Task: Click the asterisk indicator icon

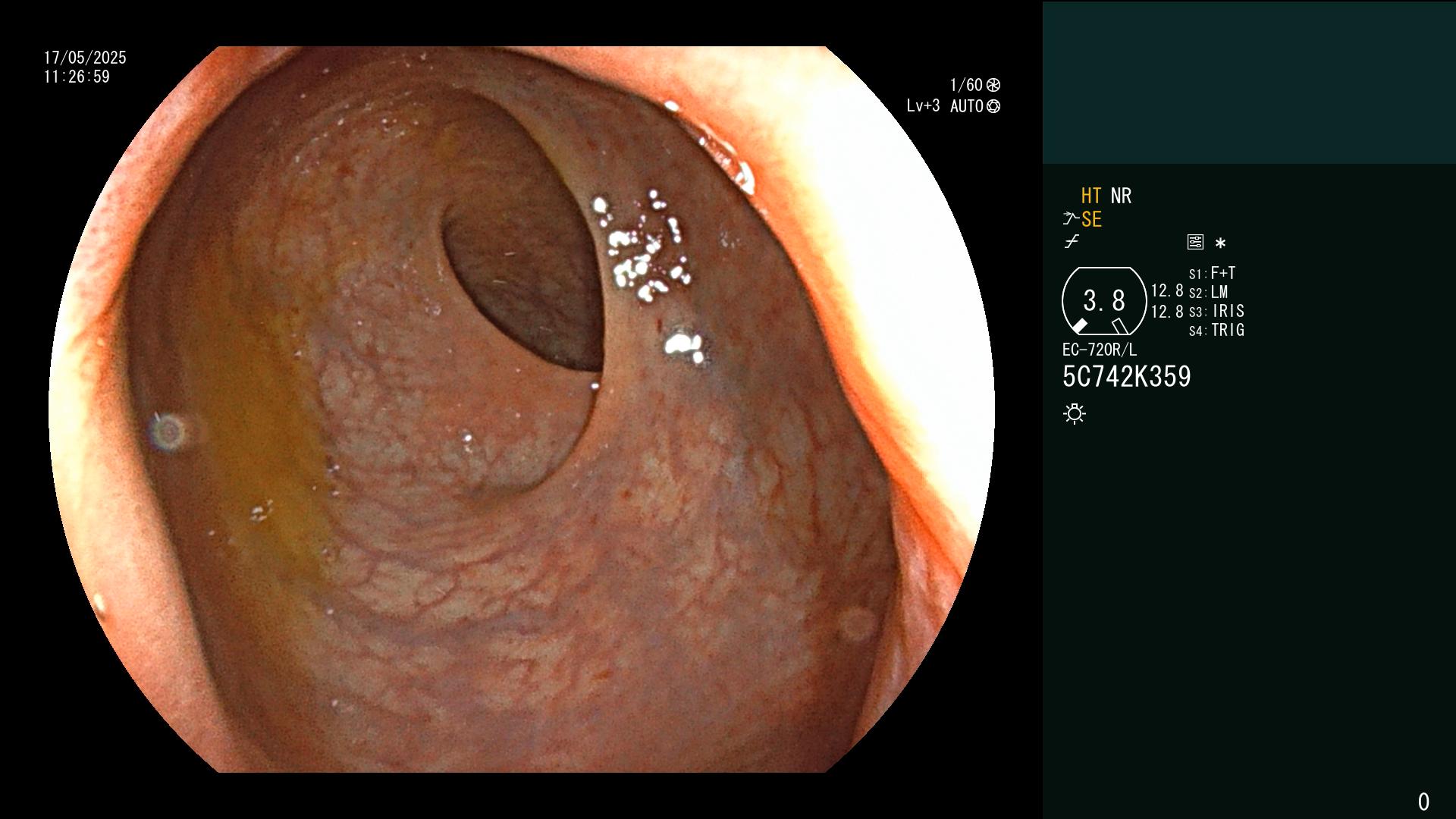Action: point(1220,243)
